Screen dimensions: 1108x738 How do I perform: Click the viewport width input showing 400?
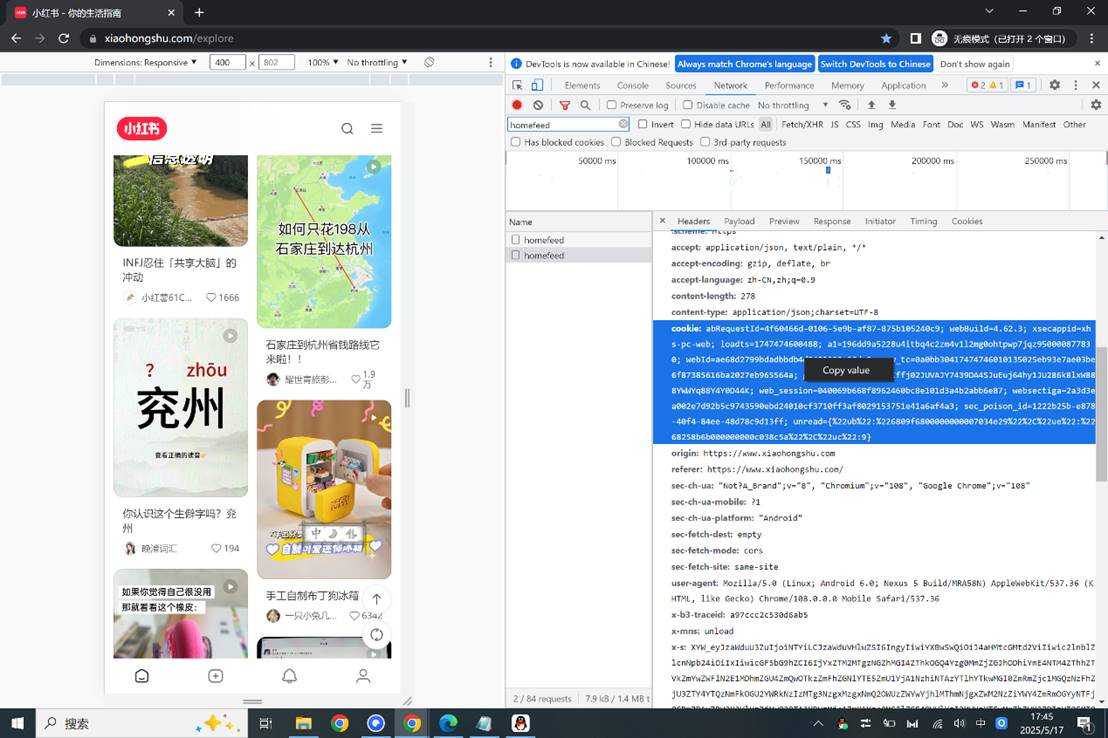pyautogui.click(x=228, y=62)
